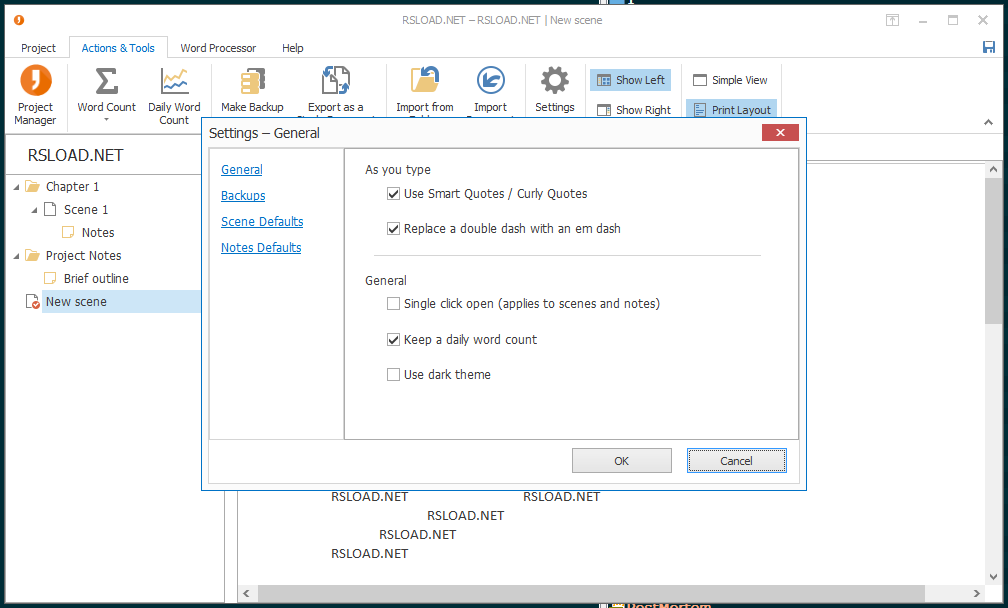Collapse the Scene 1 tree node
Screen dimensions: 1008x608
point(34,210)
